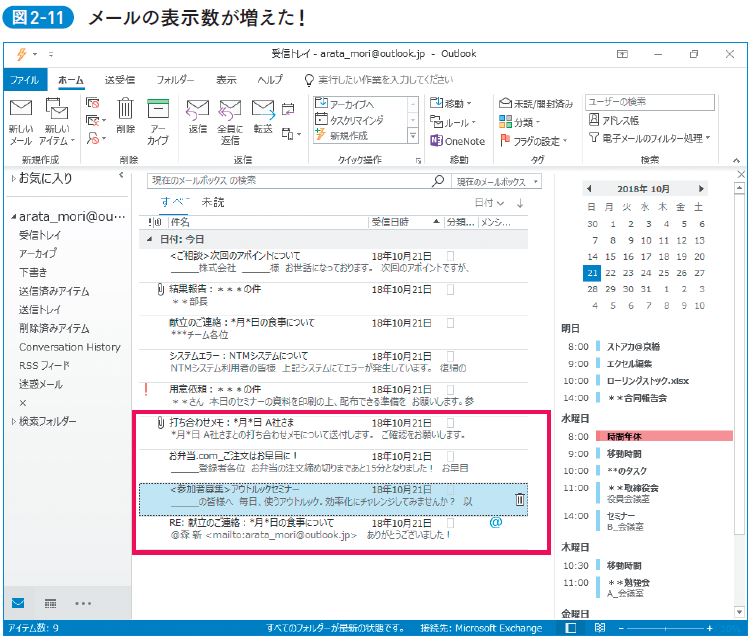Toggle flag checkbox for 用意依頼 mail
The image size is (754, 642).
point(450,390)
